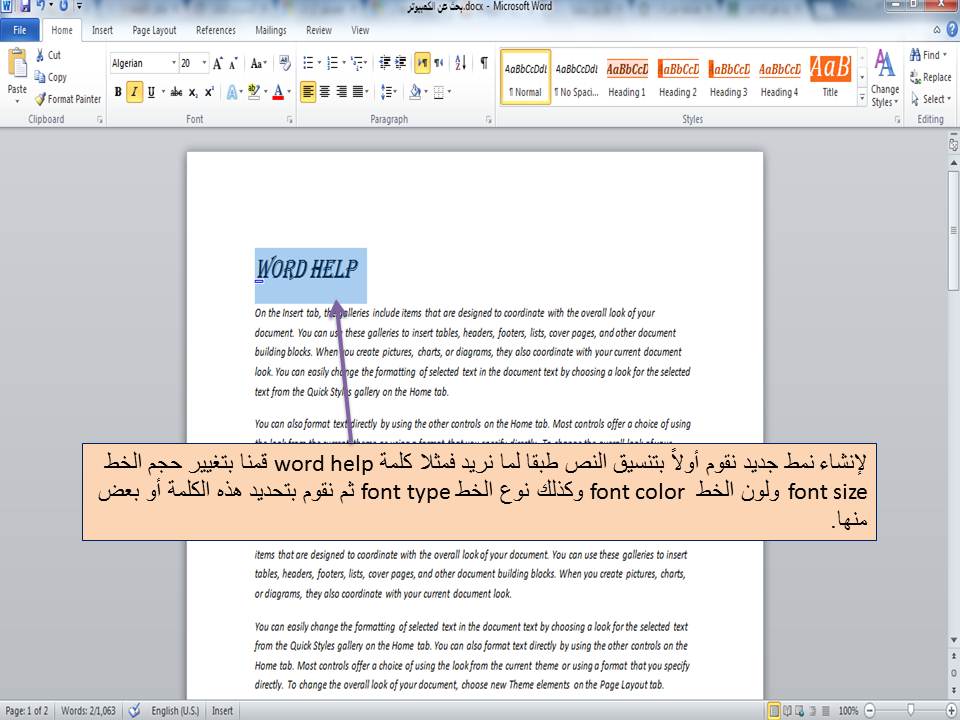960x720 pixels.
Task: Apply the Title style
Action: click(x=830, y=78)
